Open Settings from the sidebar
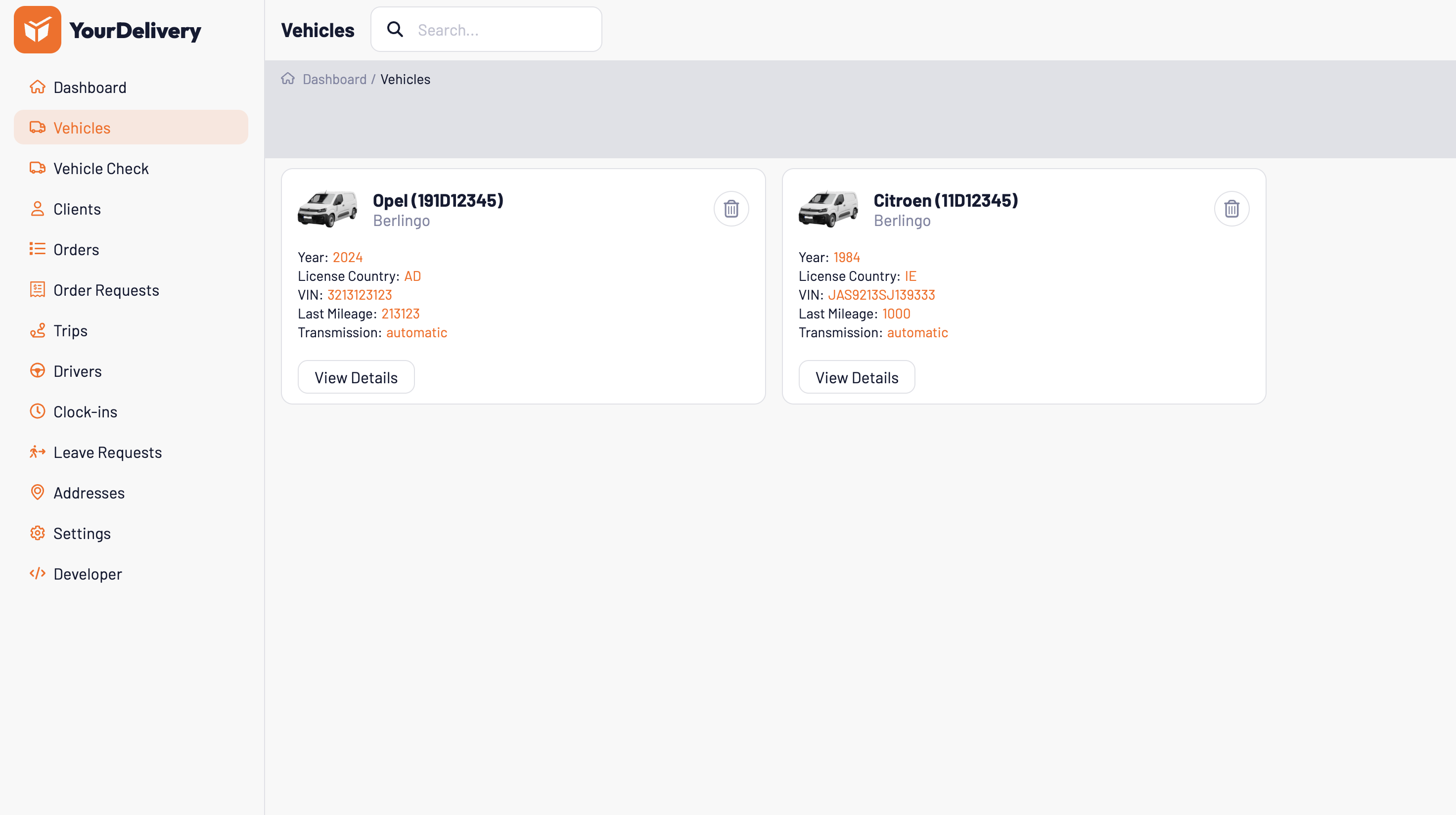 click(x=82, y=533)
